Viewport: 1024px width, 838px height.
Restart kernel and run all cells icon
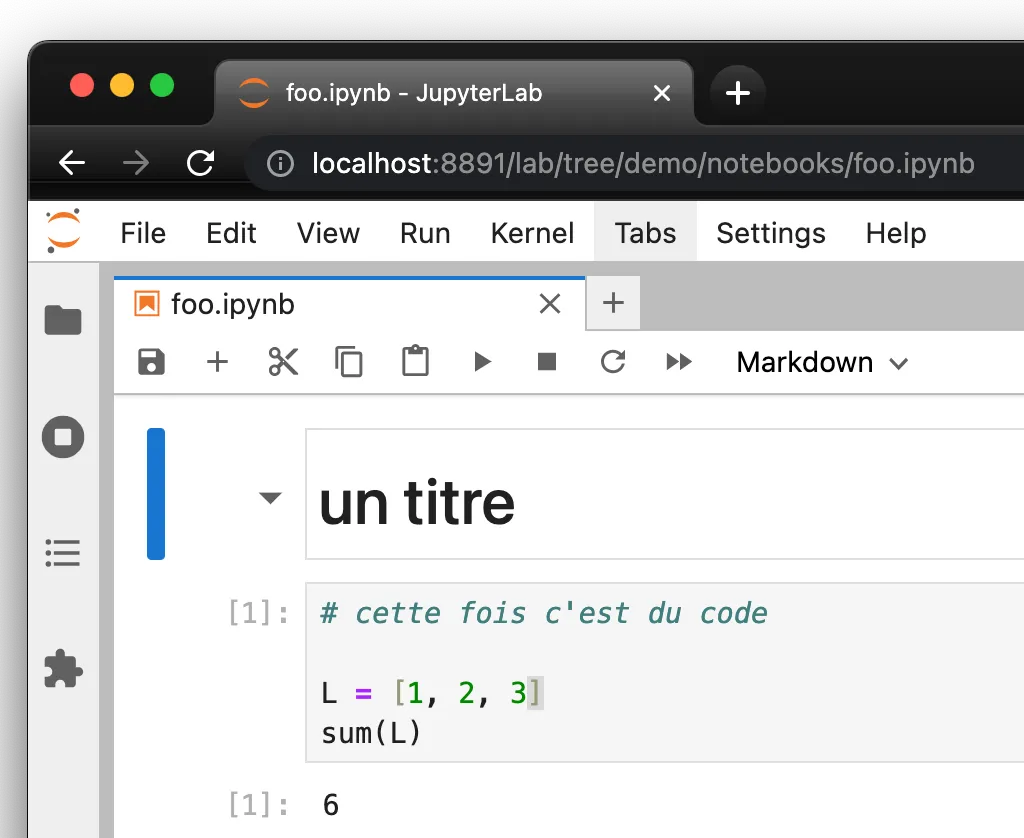coord(679,362)
